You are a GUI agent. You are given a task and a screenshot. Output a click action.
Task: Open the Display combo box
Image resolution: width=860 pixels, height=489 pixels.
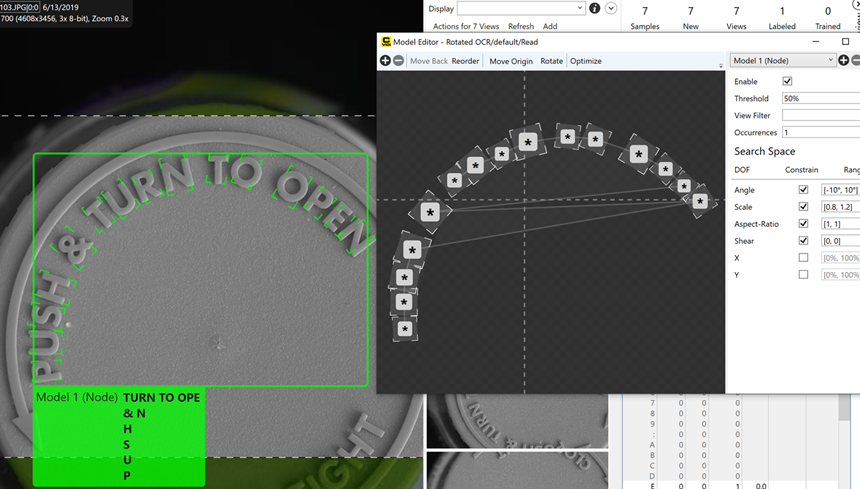click(521, 8)
